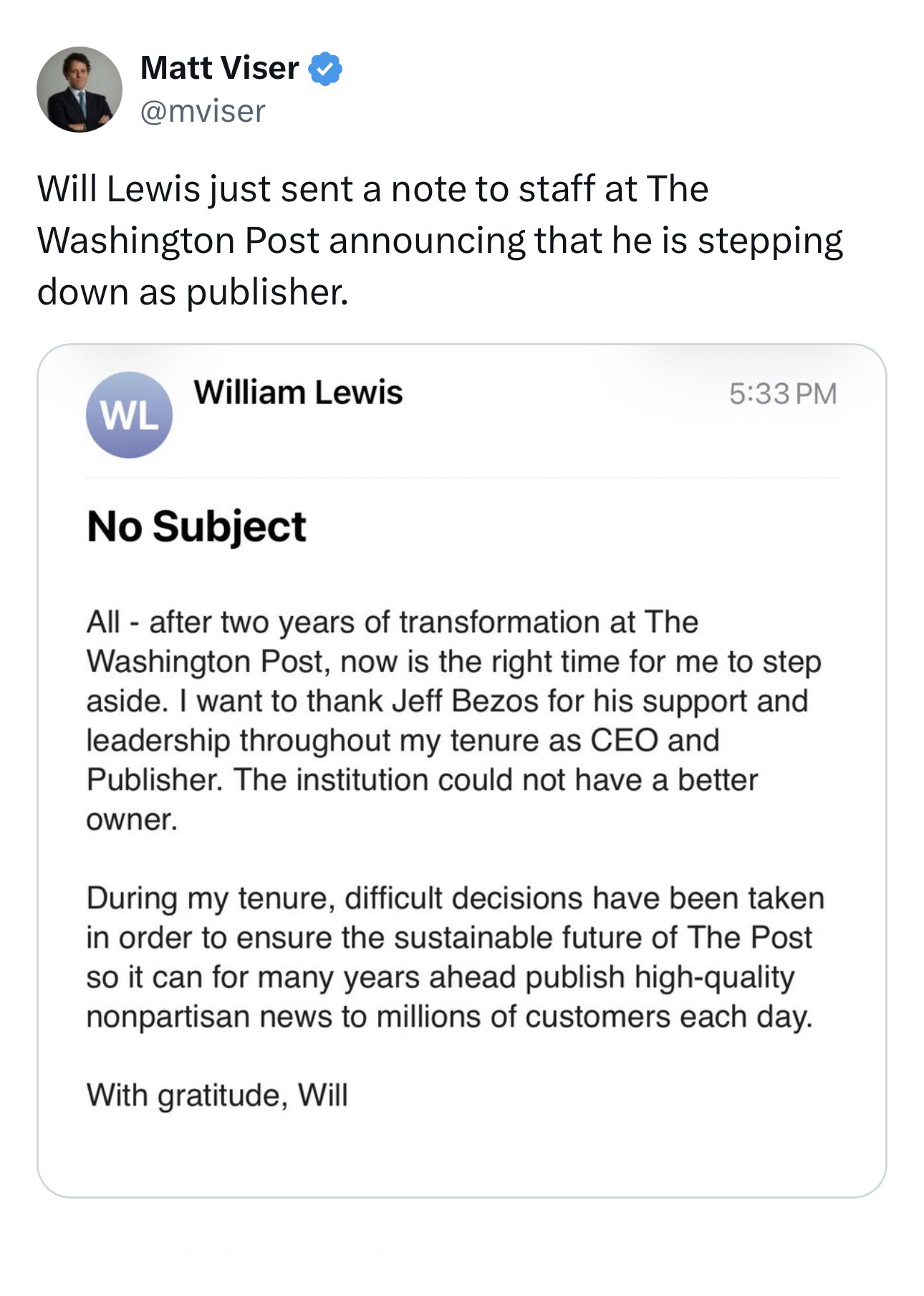This screenshot has width=924, height=1296.
Task: Open the @mviser handle link
Action: click(203, 110)
